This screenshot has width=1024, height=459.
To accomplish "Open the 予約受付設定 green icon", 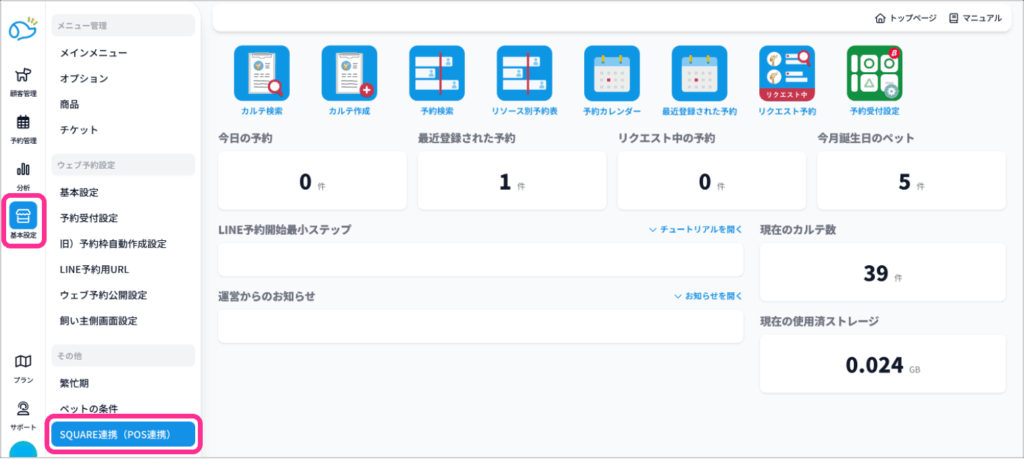I will pyautogui.click(x=874, y=74).
